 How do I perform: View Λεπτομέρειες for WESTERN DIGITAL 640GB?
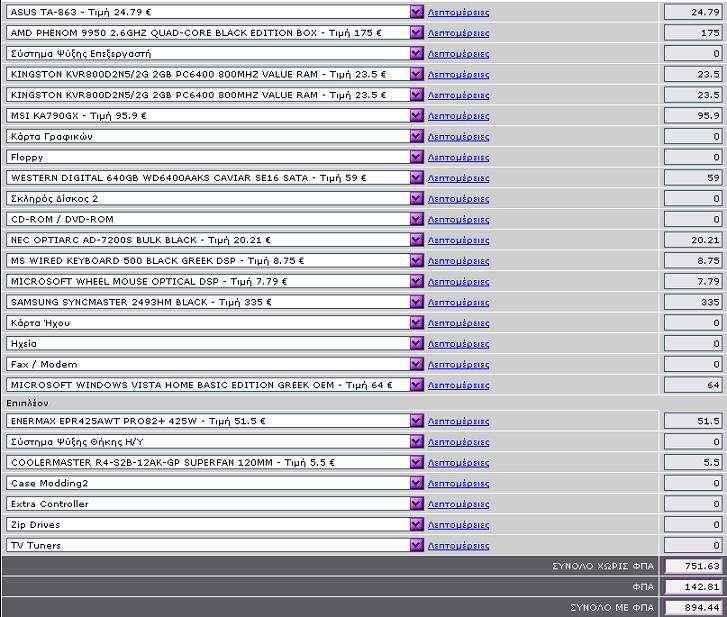[x=458, y=178]
